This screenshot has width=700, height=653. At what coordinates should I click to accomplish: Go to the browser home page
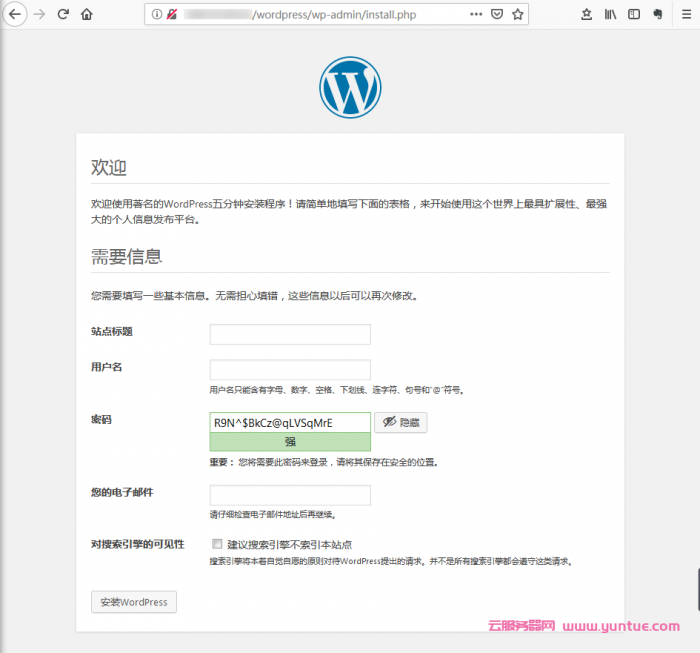click(x=87, y=14)
